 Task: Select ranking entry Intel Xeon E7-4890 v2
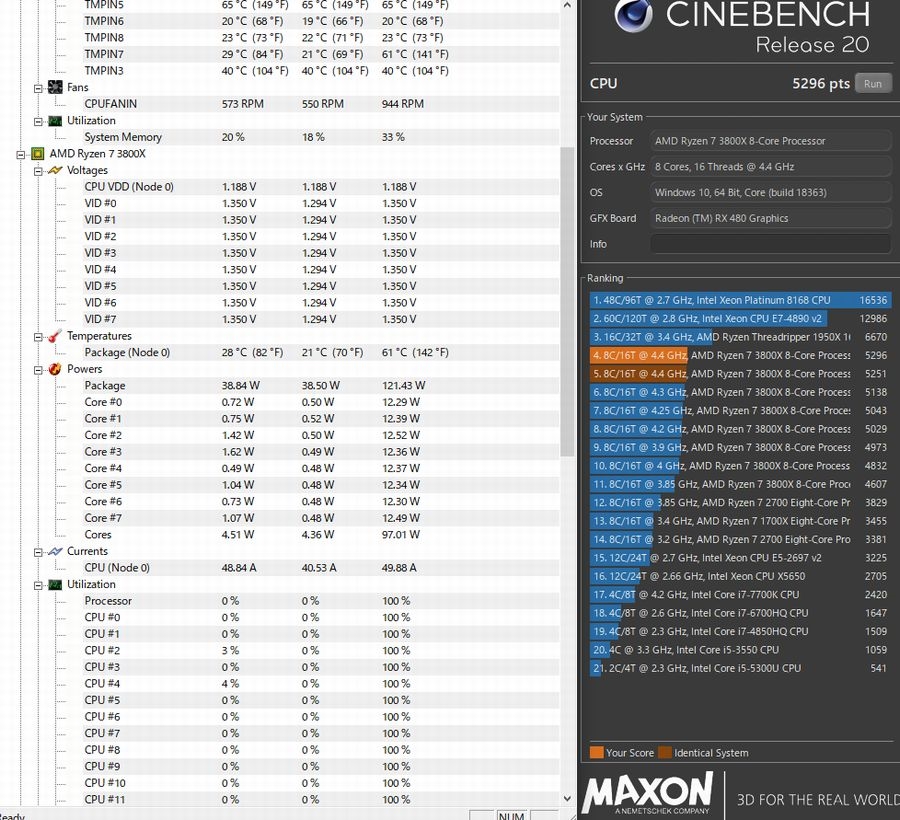pyautogui.click(x=739, y=318)
